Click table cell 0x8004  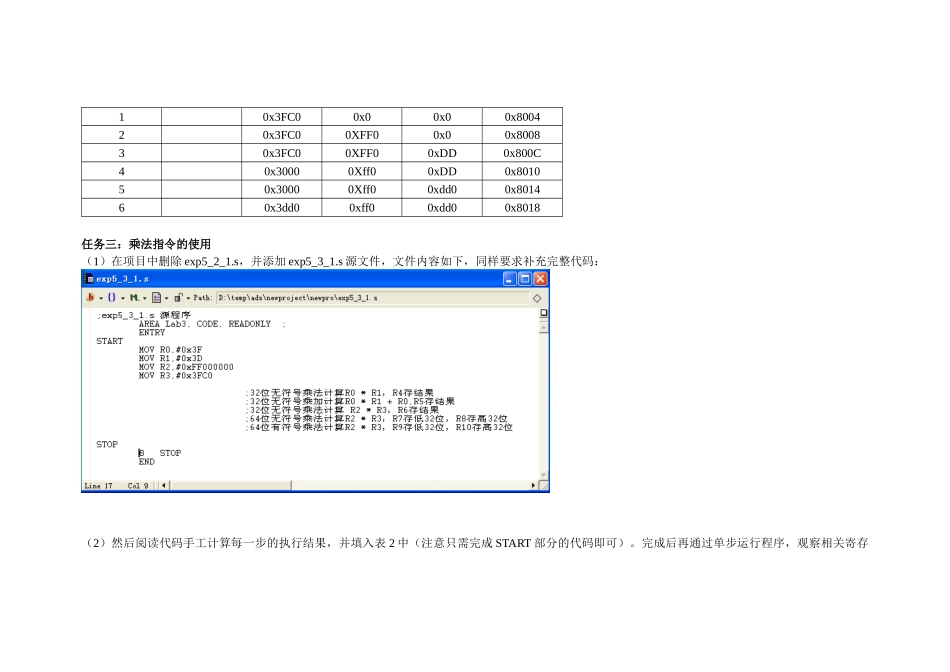point(522,117)
